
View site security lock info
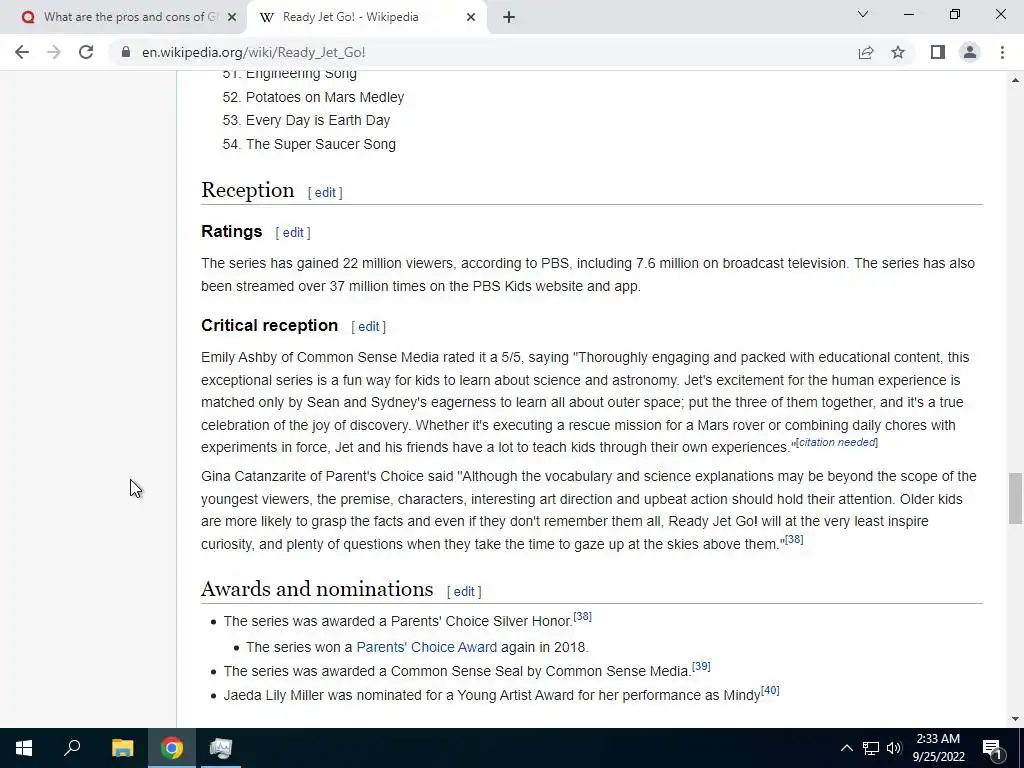pyautogui.click(x=126, y=52)
